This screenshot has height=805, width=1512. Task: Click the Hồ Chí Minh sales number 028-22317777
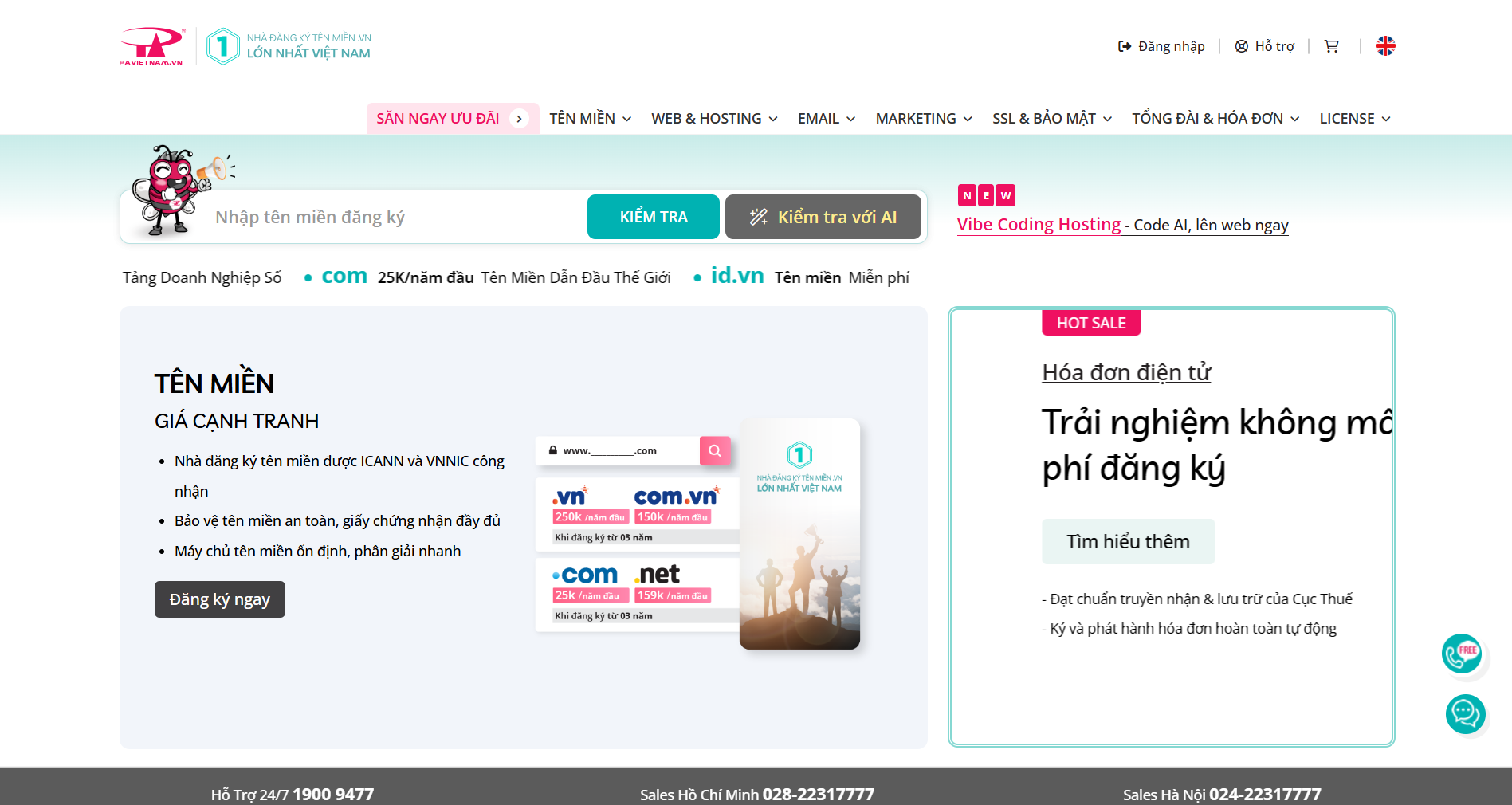pyautogui.click(x=819, y=795)
